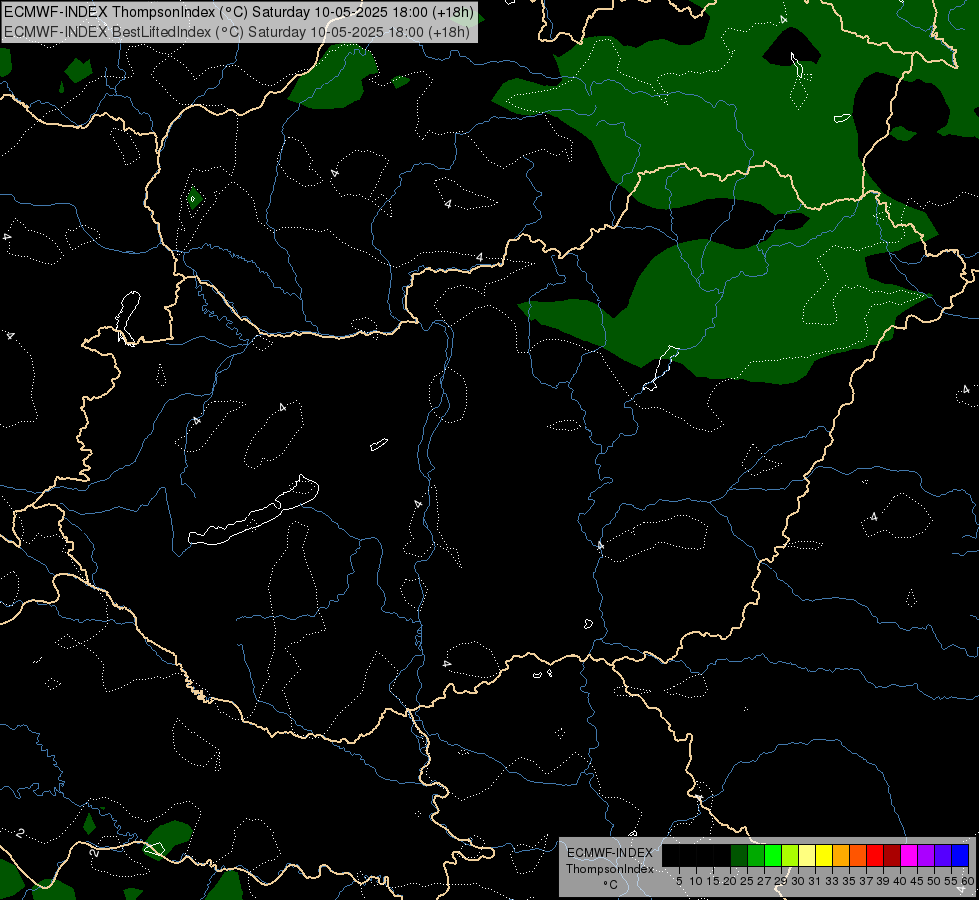Click the orange 33-35 legend swatch
979x900 pixels.
point(841,855)
